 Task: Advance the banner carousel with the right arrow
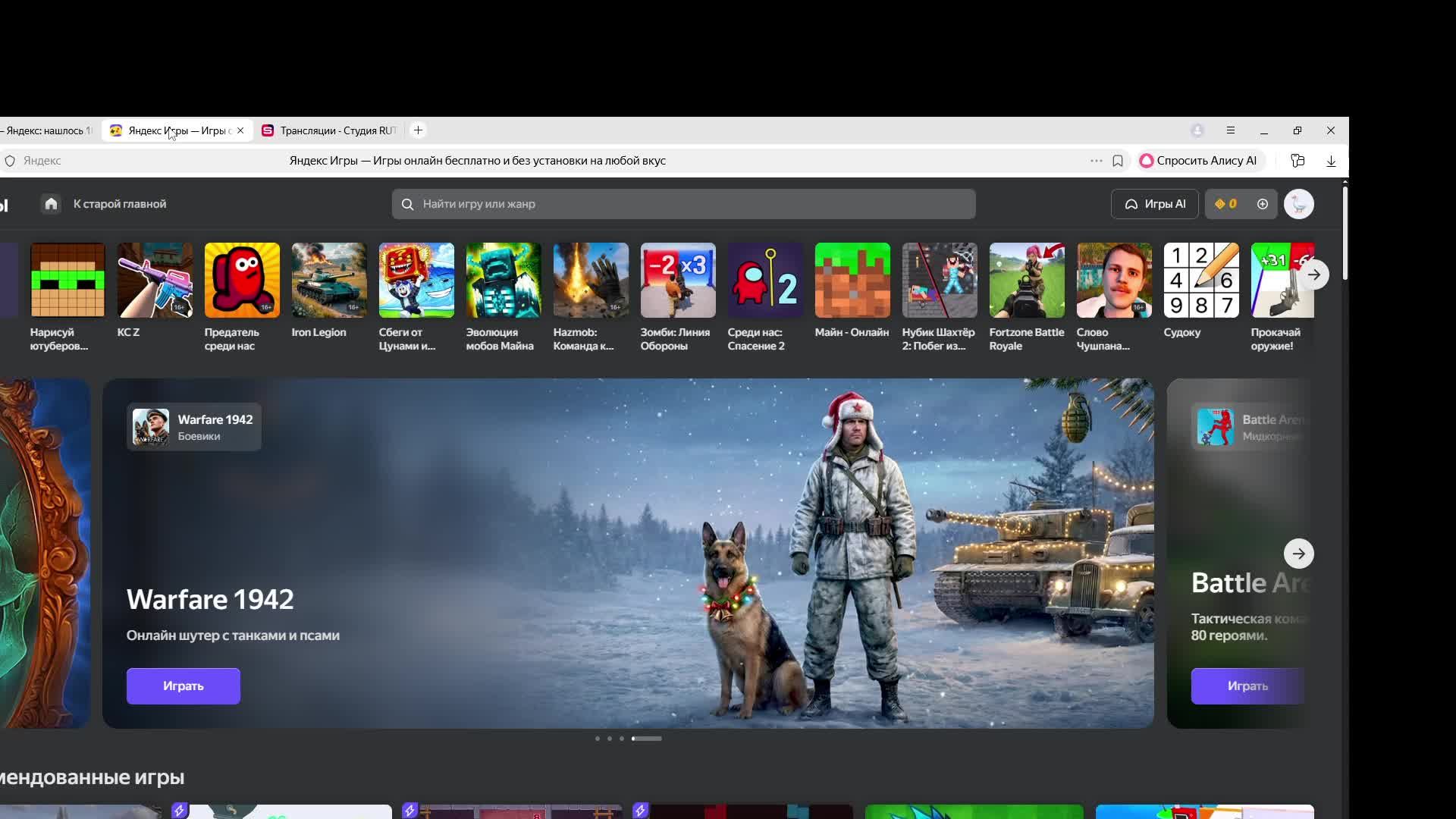1298,554
